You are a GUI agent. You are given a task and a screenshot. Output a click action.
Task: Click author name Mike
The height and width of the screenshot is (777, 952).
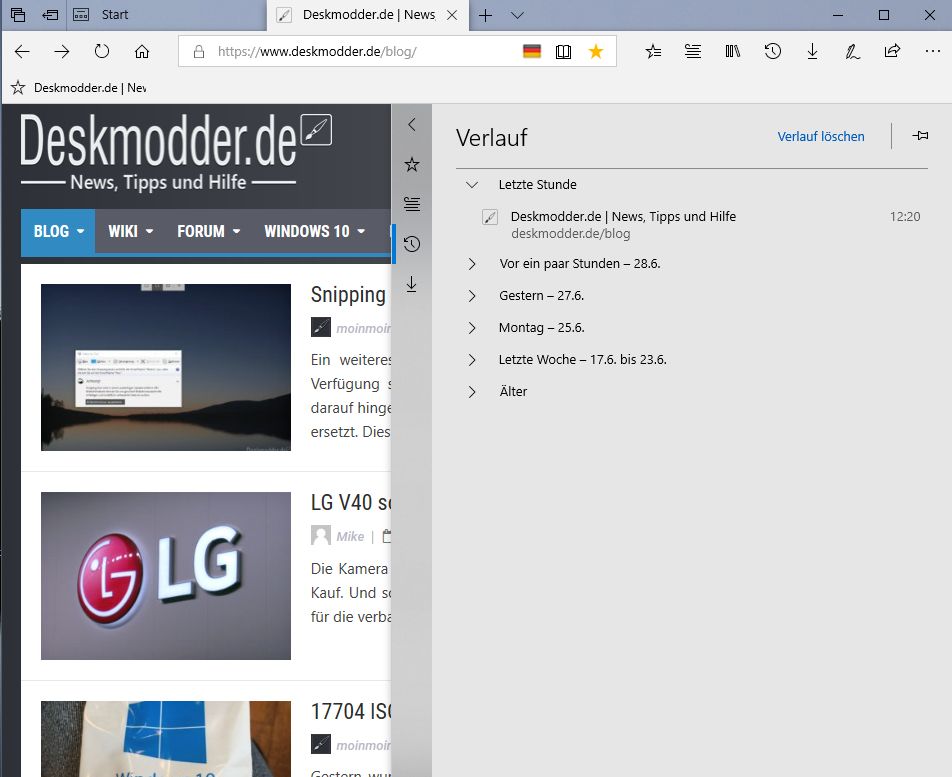[350, 537]
